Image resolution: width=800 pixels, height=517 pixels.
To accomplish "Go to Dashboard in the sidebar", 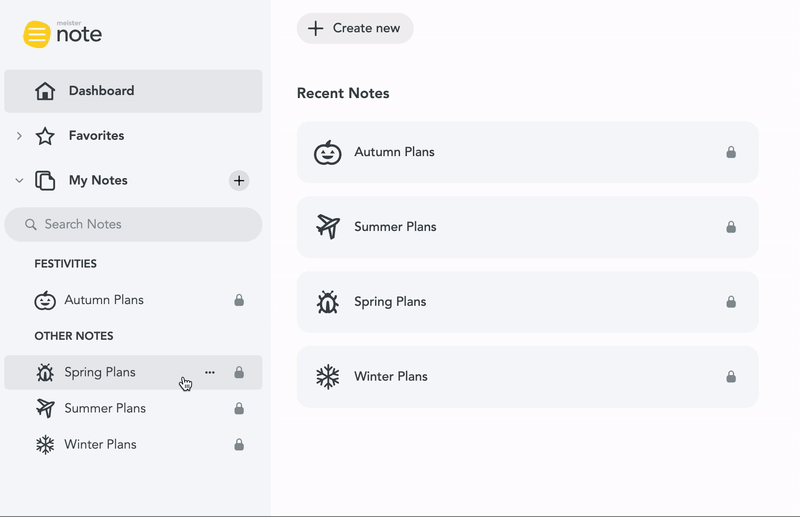I will pos(133,91).
